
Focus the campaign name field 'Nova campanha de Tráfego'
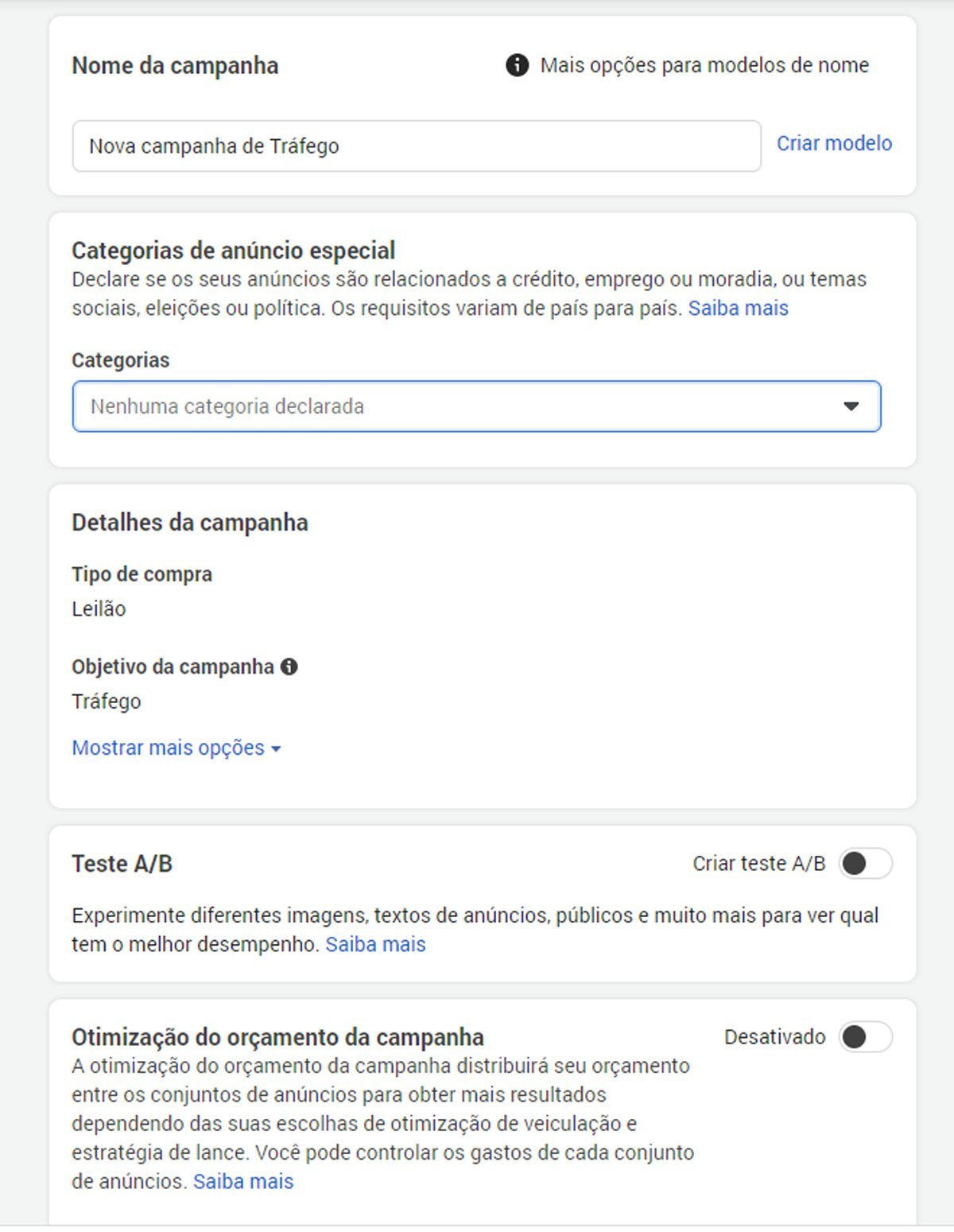pyautogui.click(x=417, y=146)
